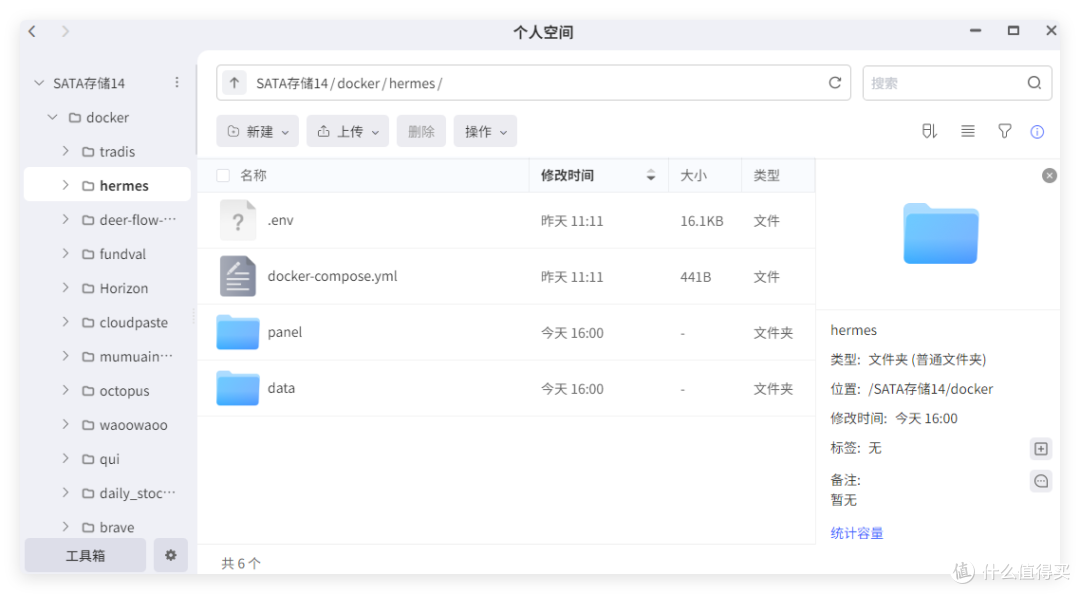The height and width of the screenshot is (594, 1080).
Task: Add a note with the comment icon
Action: point(1041,481)
